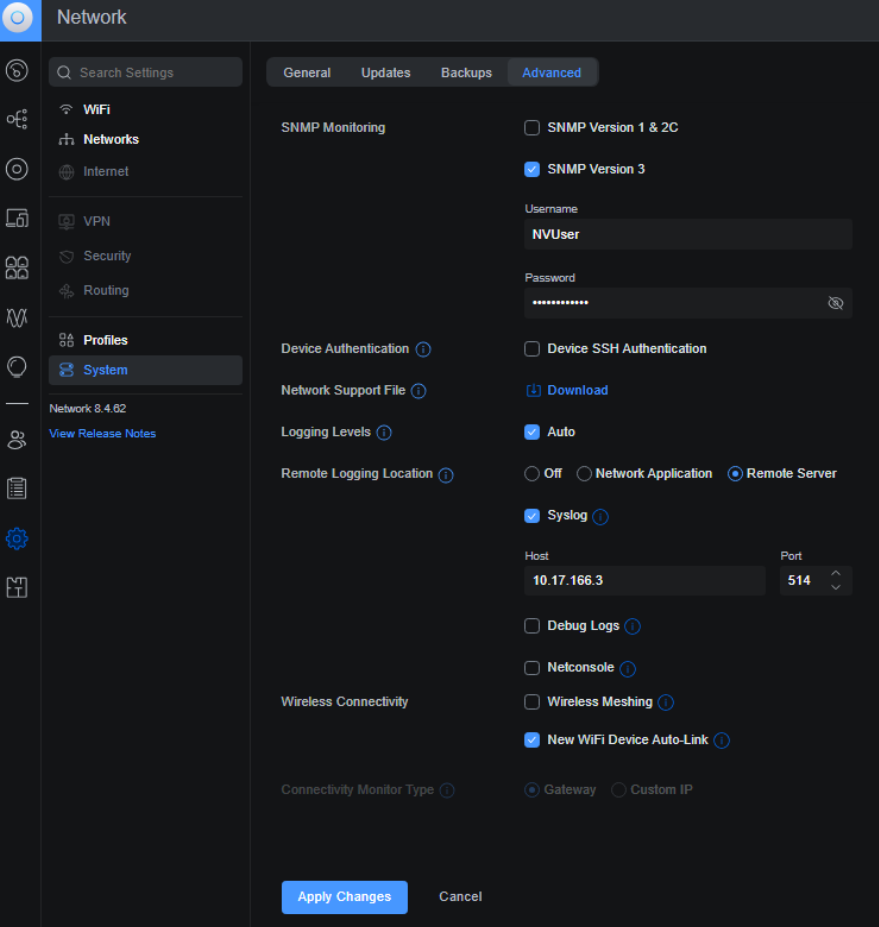879x927 pixels.
Task: Open the System Log list sidebar icon
Action: 17,488
